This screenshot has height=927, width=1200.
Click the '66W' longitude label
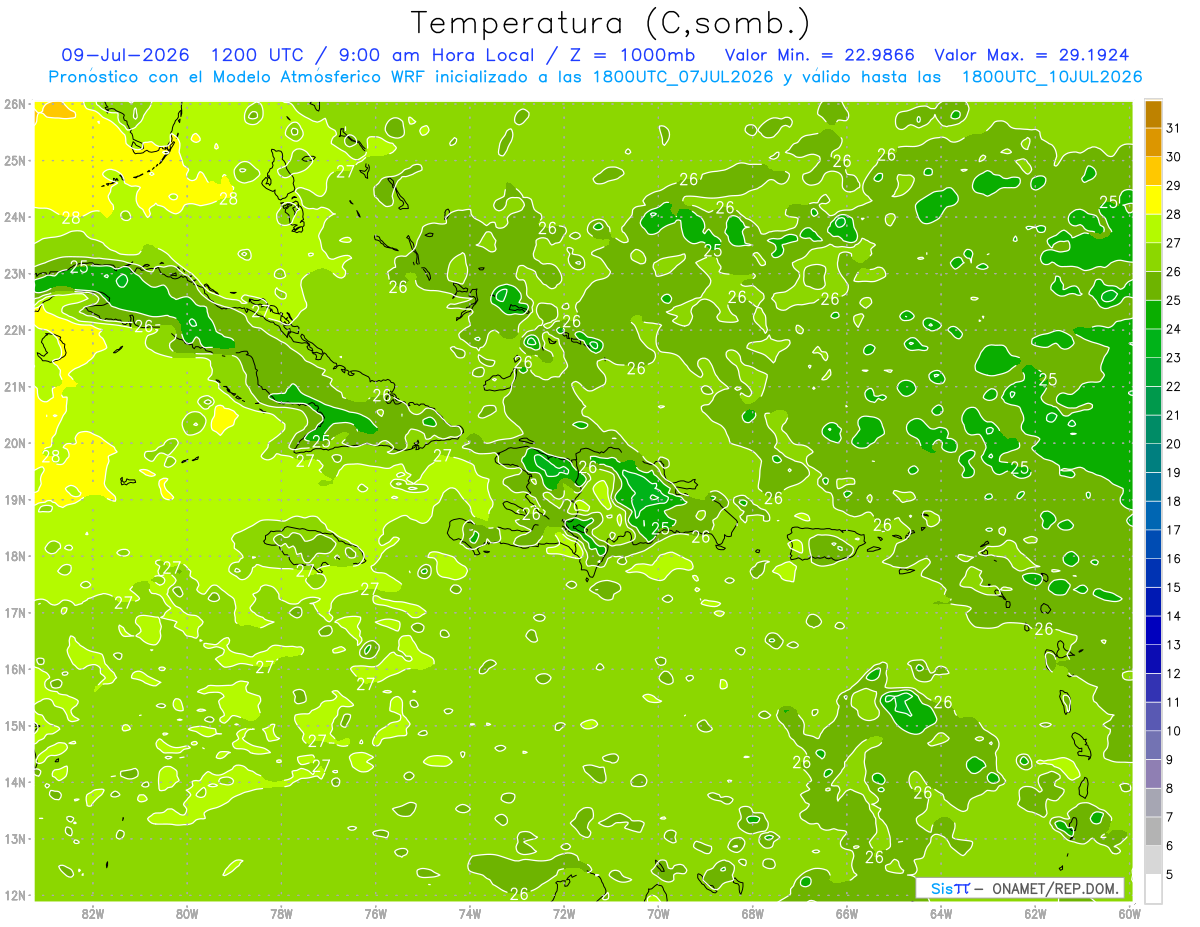847,912
